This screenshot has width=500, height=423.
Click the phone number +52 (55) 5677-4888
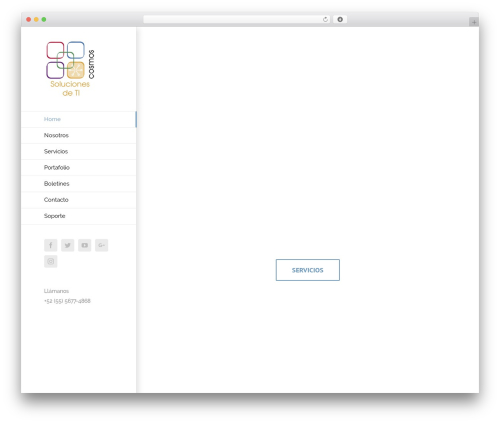[67, 301]
